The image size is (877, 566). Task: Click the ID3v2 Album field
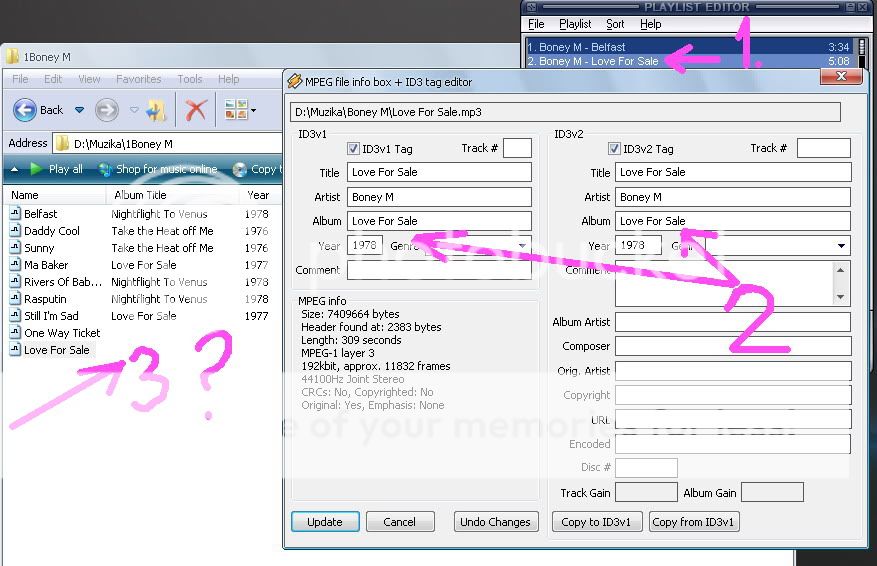(733, 221)
